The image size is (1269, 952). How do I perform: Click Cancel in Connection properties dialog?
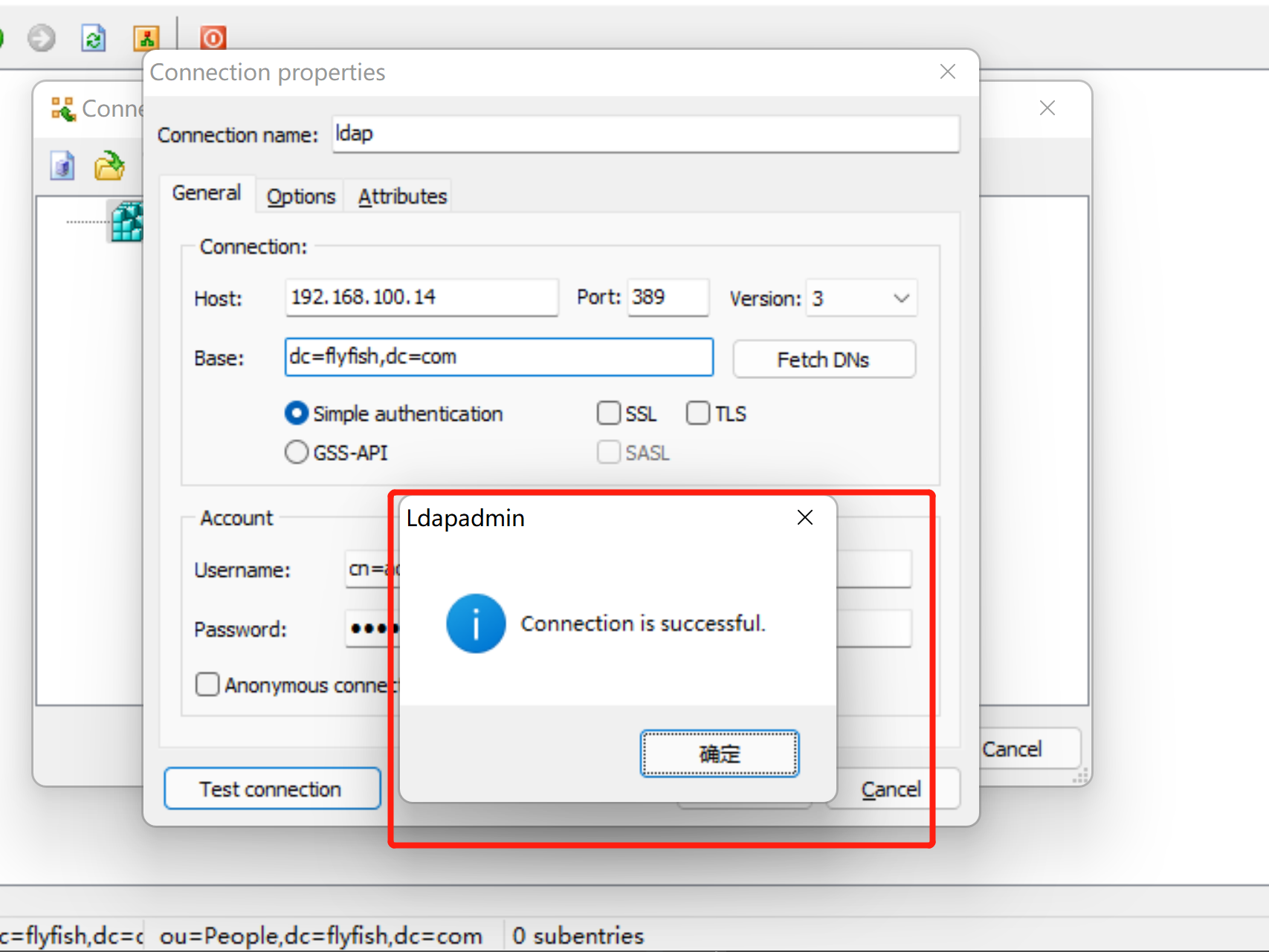pos(891,789)
